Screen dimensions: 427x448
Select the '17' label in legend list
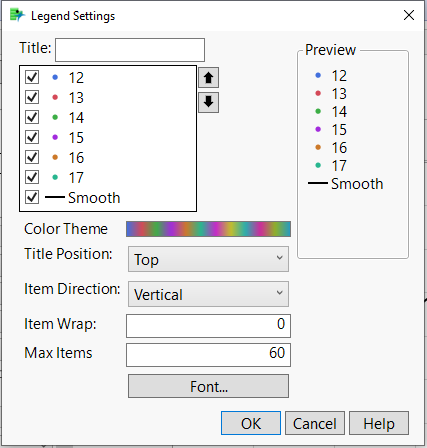(76, 178)
